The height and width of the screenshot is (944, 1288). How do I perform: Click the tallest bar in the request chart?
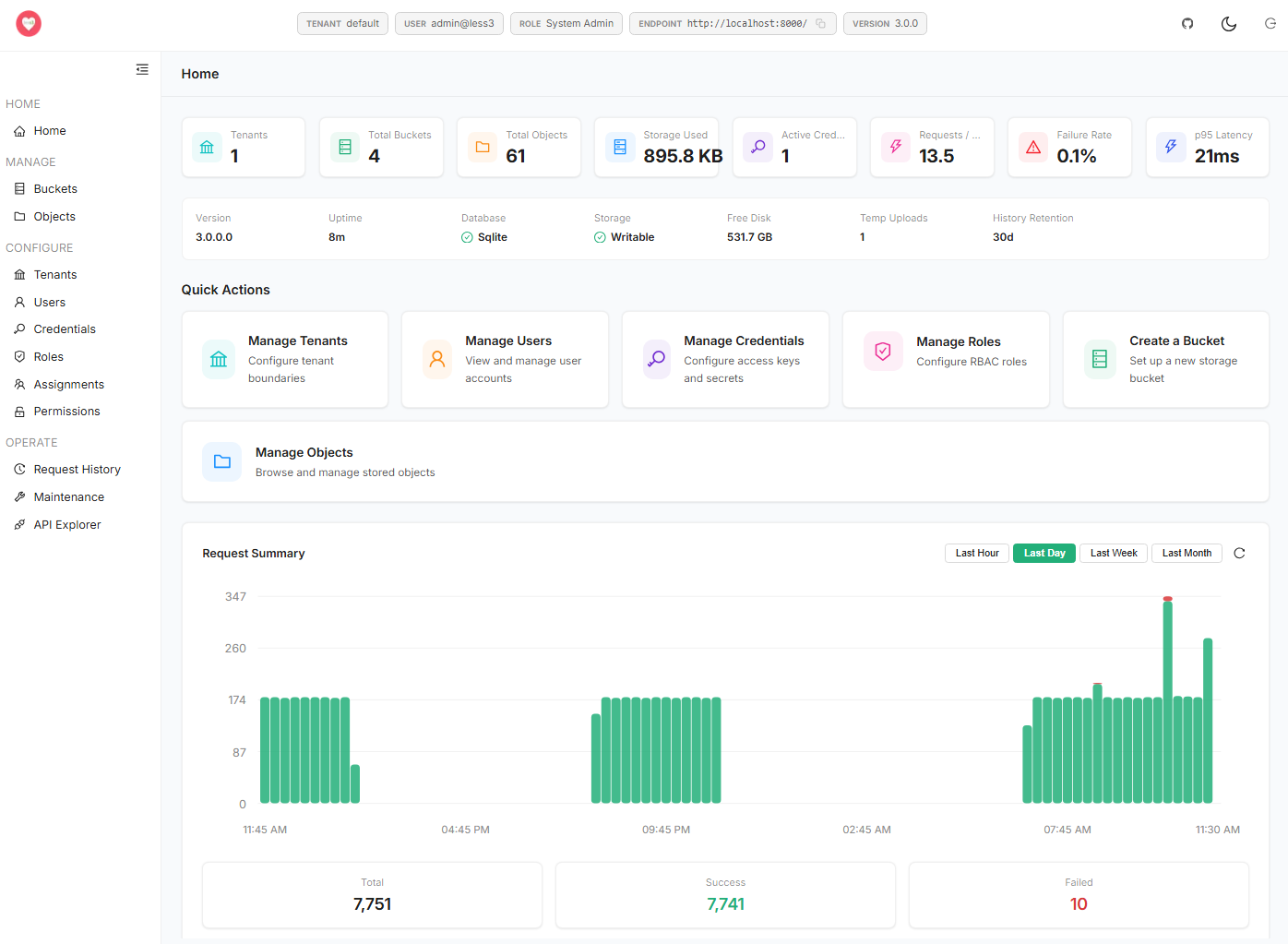pos(1168,700)
